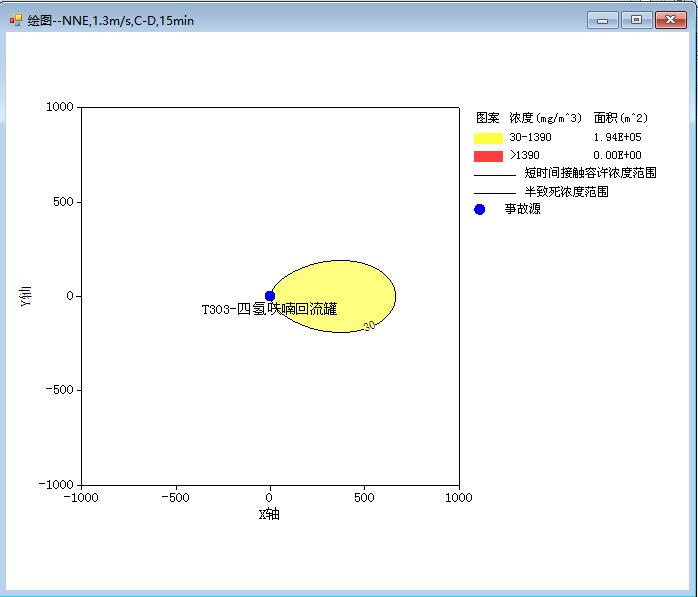The image size is (698, 597).
Task: Click the 0.00E+00 area value
Action: 617,155
